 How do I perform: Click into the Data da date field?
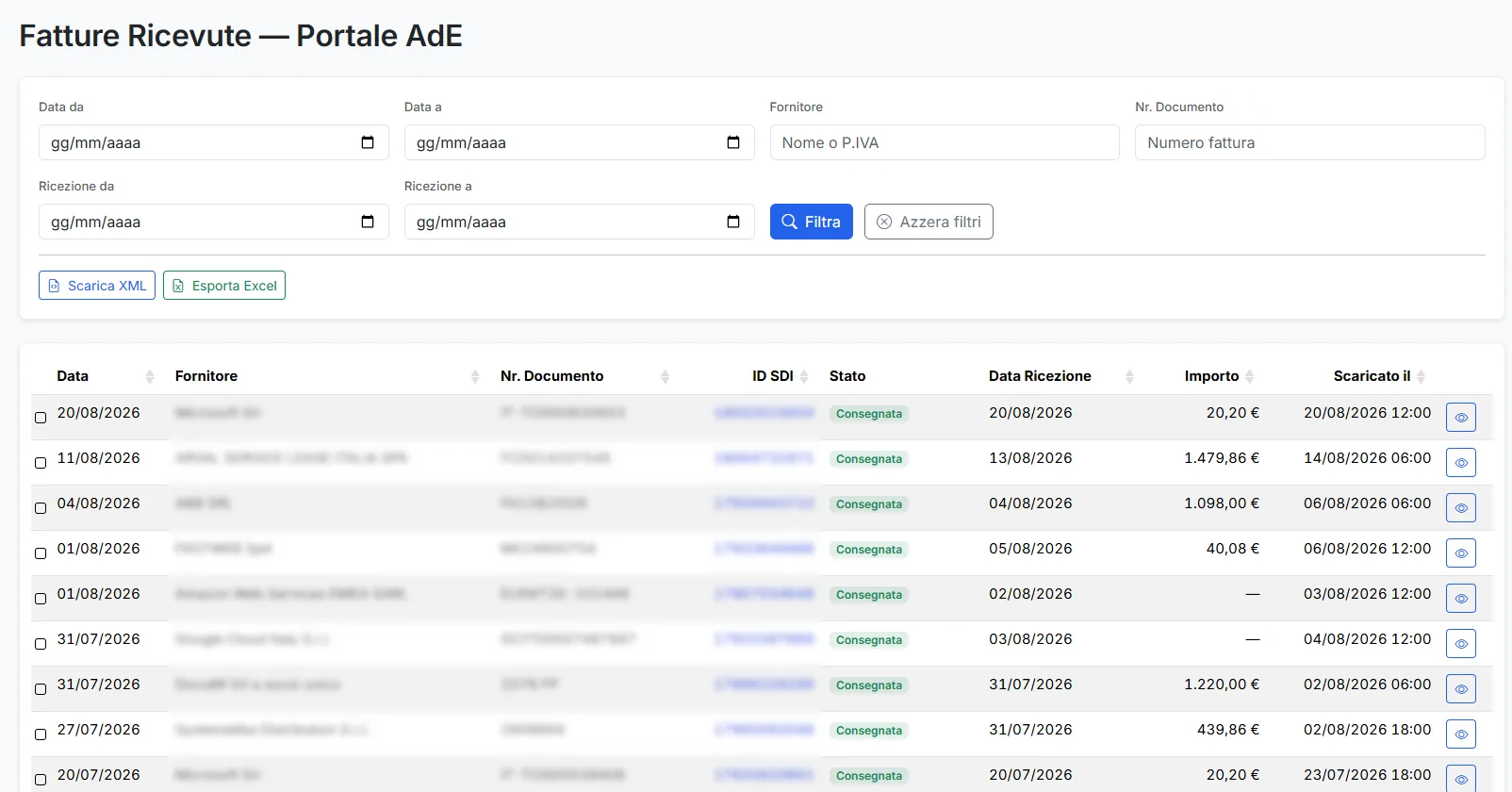coord(213,142)
